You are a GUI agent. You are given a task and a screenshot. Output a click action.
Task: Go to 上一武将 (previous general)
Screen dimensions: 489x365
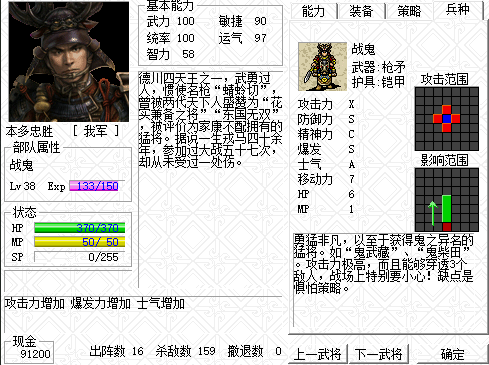pyautogui.click(x=317, y=354)
